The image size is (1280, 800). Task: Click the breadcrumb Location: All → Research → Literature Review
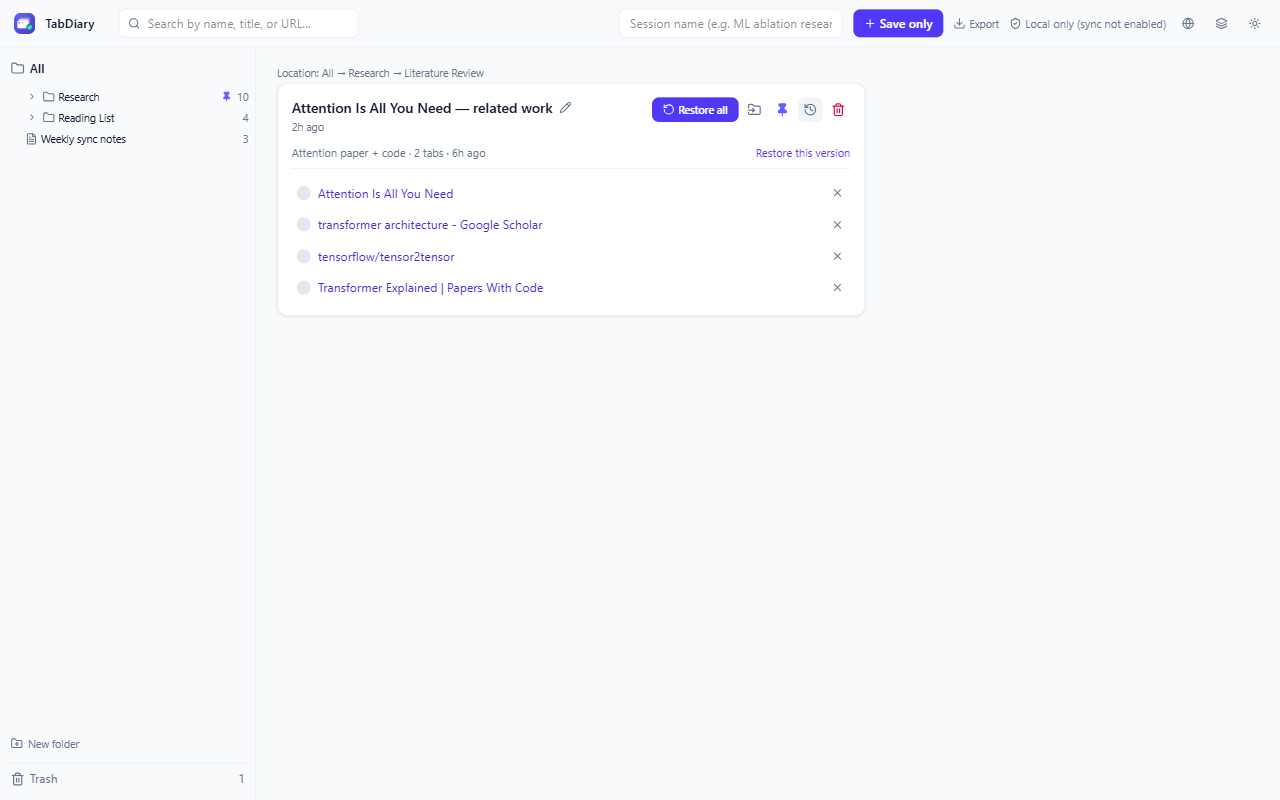click(381, 73)
